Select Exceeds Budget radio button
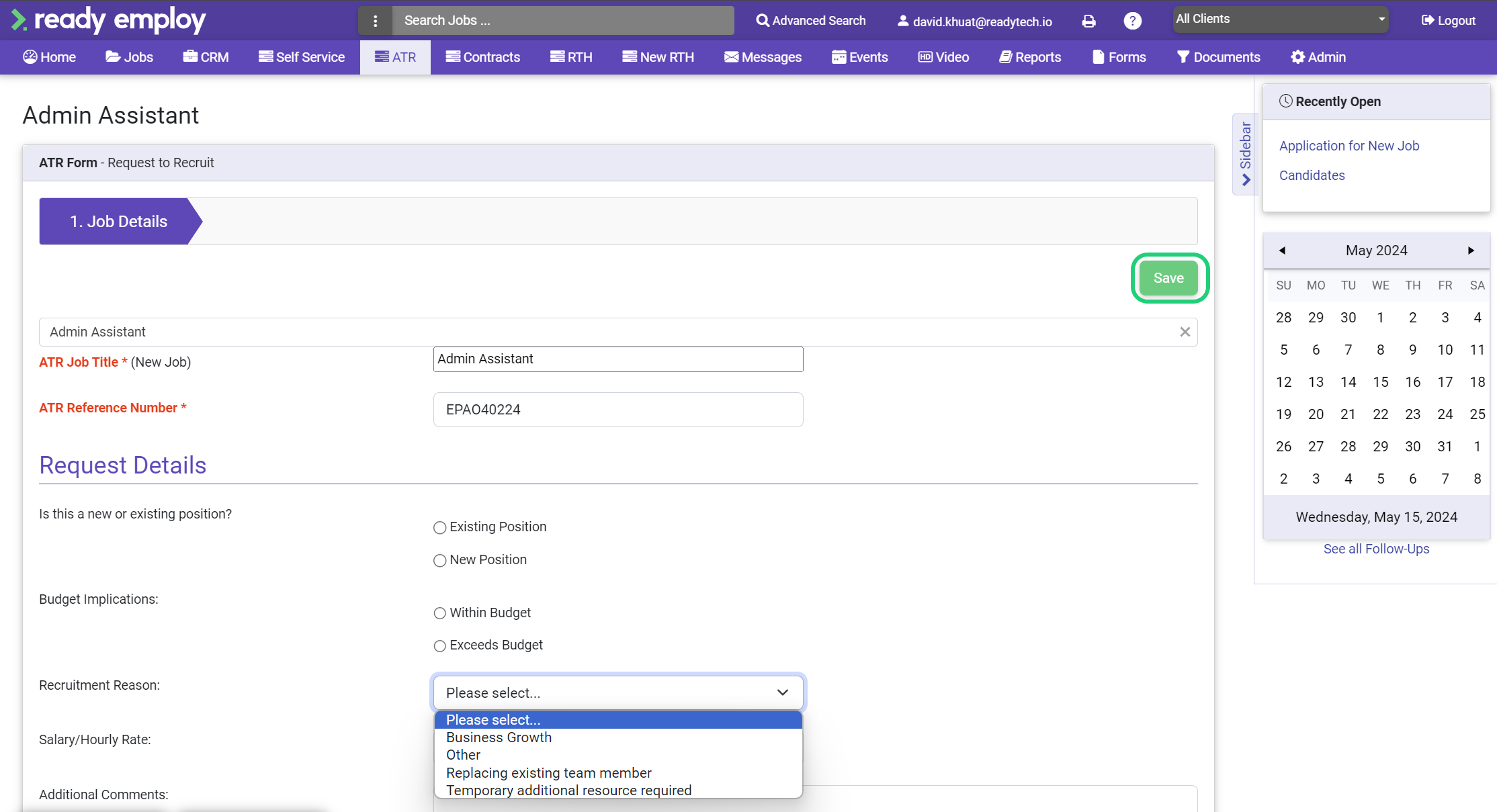Viewport: 1497px width, 812px height. pyautogui.click(x=440, y=646)
